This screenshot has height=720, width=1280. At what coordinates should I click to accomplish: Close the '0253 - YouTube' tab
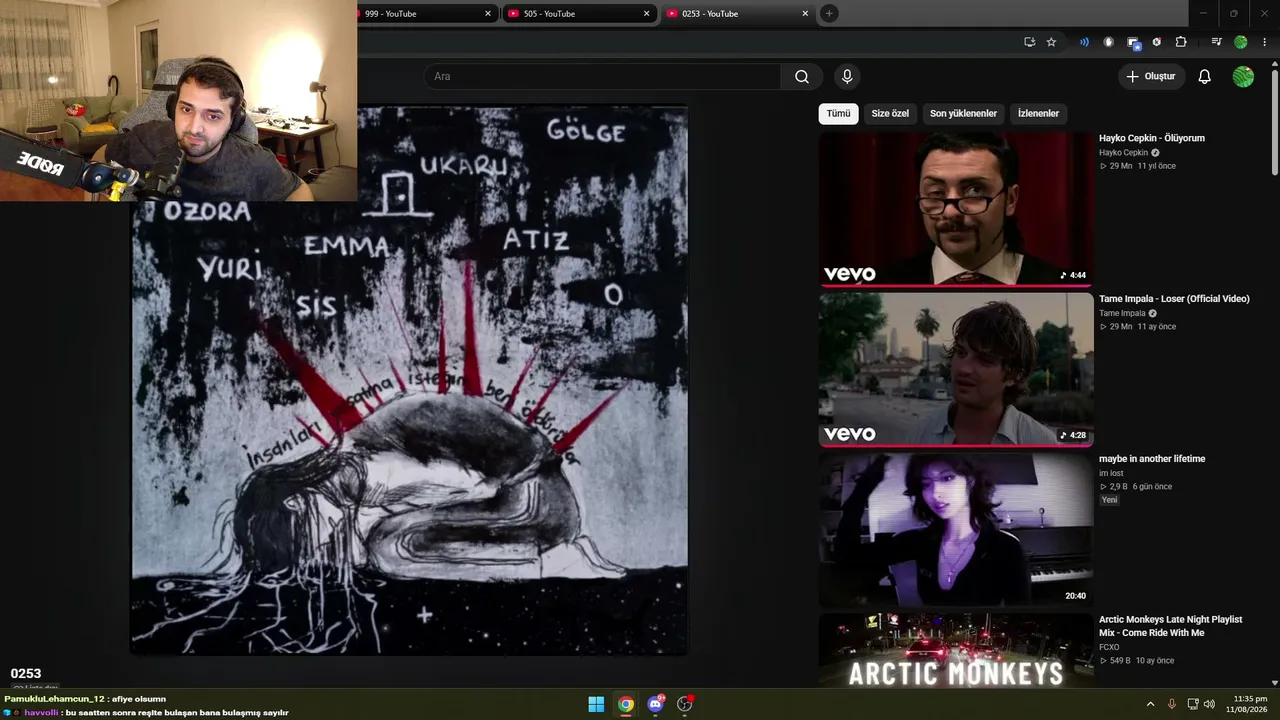(805, 14)
